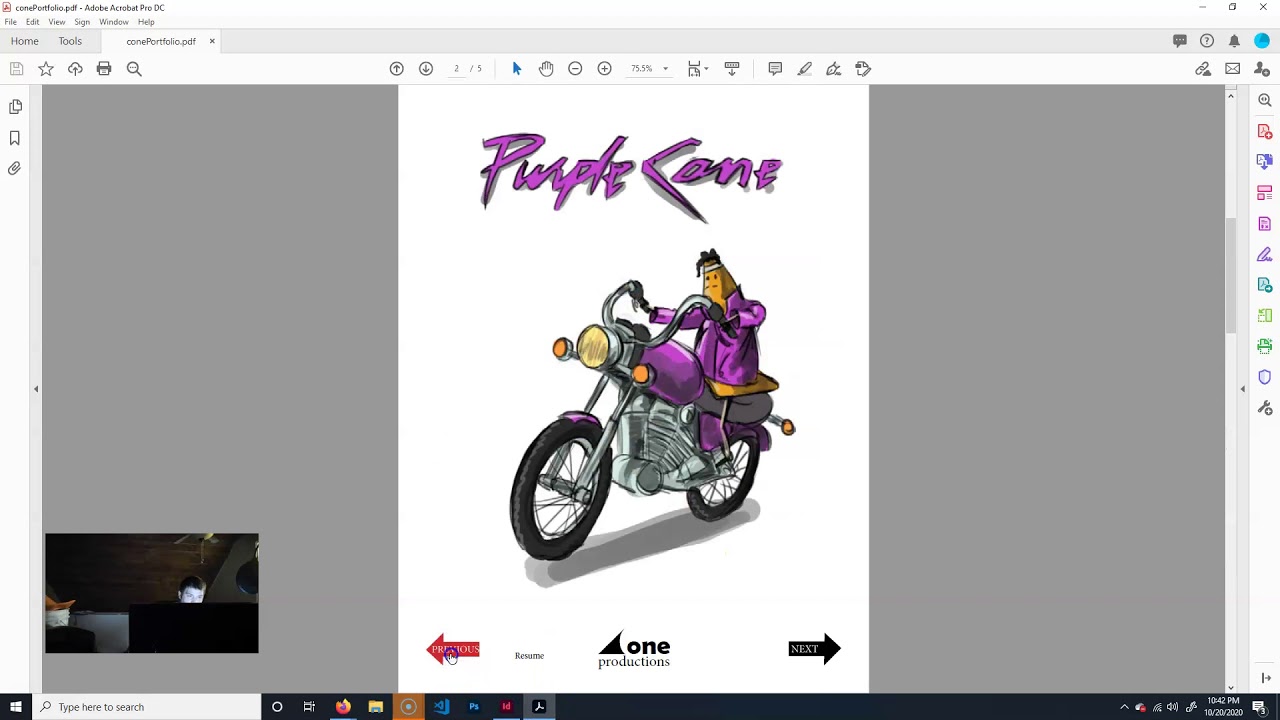Open find text magnifier icon
The height and width of the screenshot is (720, 1280).
pos(134,69)
